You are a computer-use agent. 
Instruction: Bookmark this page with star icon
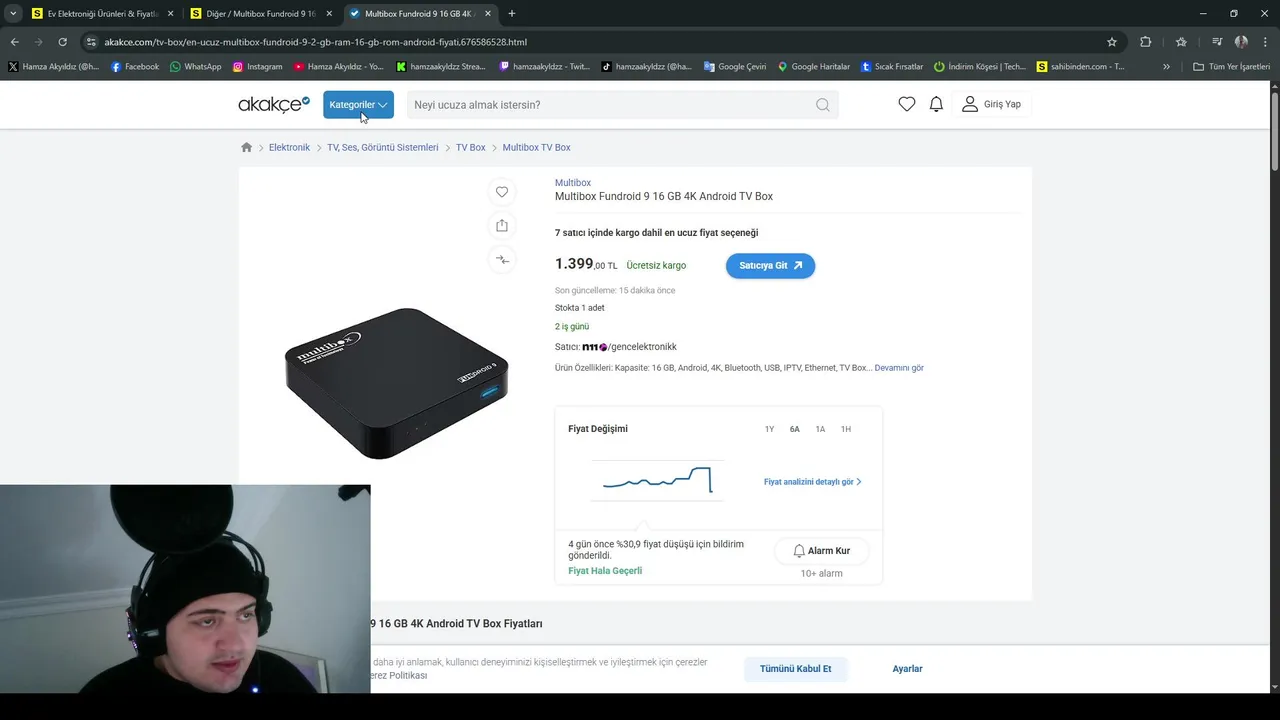pyautogui.click(x=1112, y=42)
